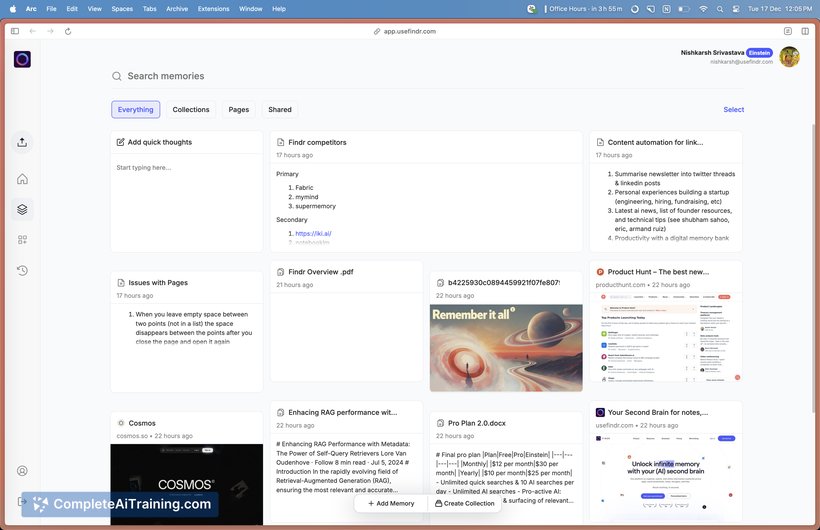
Task: Click the link icon before app.usefindr.com
Action: 377,31
